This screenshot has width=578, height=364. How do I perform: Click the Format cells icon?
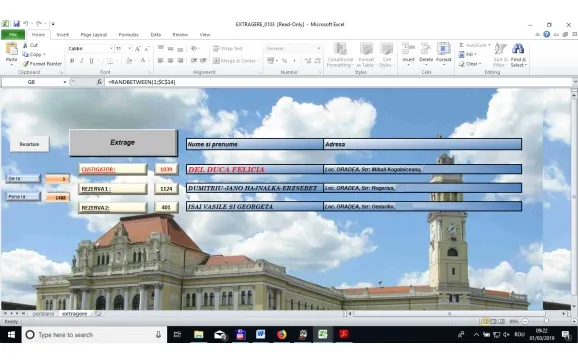point(443,49)
